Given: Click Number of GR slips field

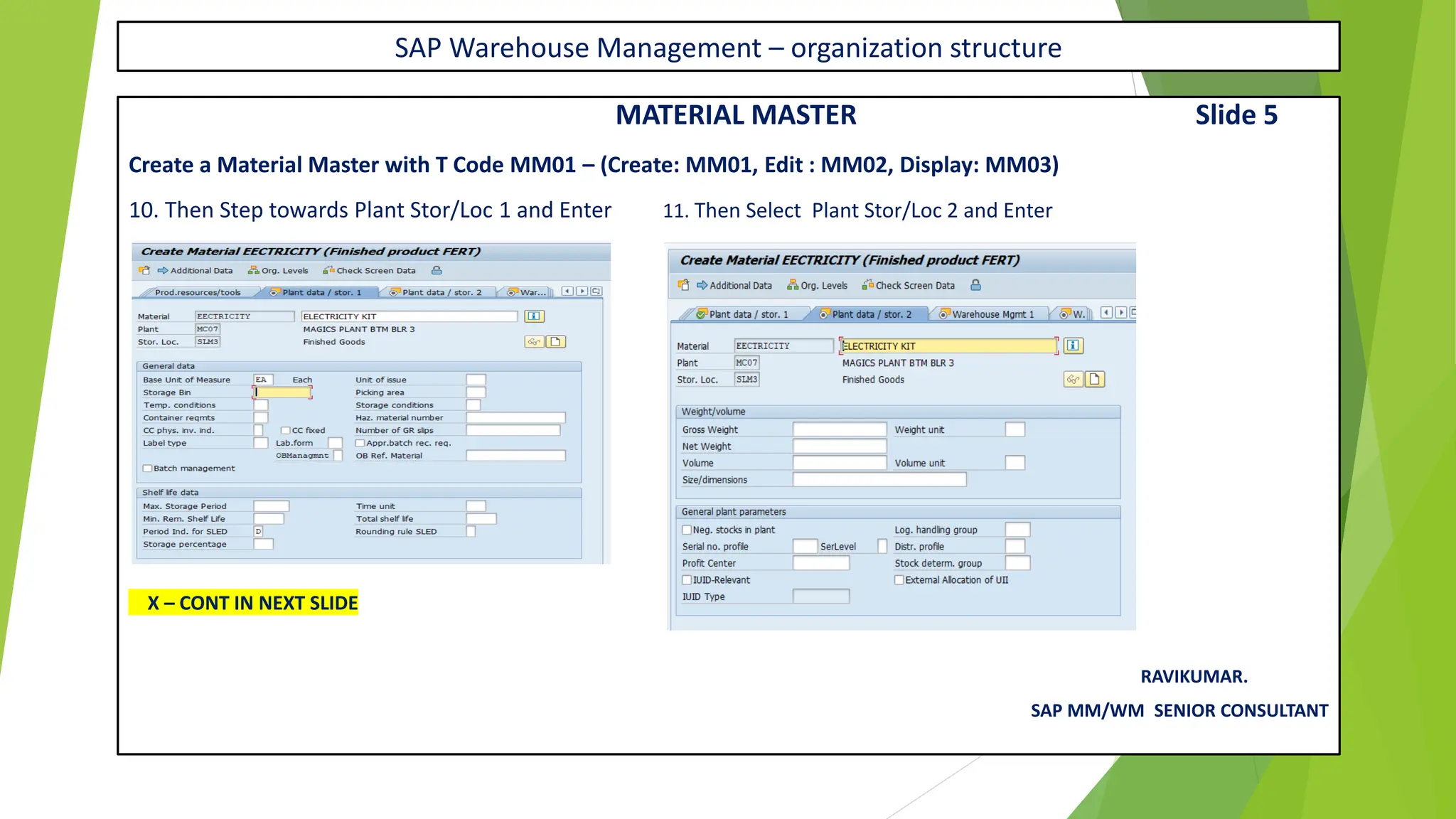Looking at the screenshot, I should point(513,431).
